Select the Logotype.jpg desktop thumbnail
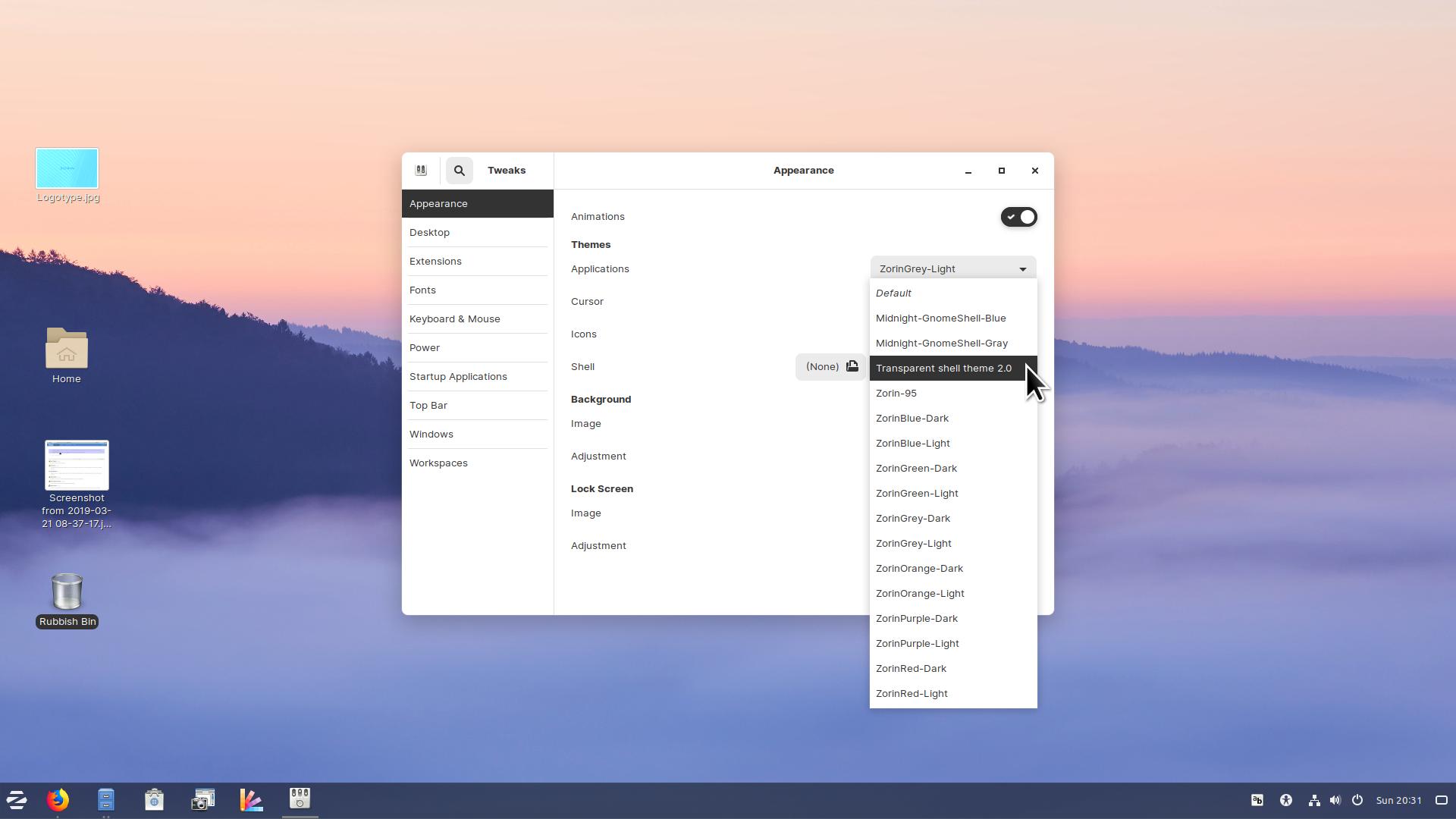1456x819 pixels. [x=67, y=169]
